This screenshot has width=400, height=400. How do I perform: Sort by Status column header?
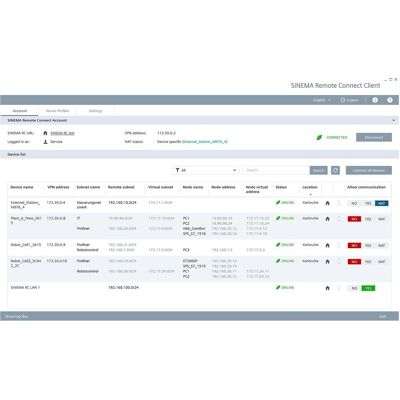281,187
